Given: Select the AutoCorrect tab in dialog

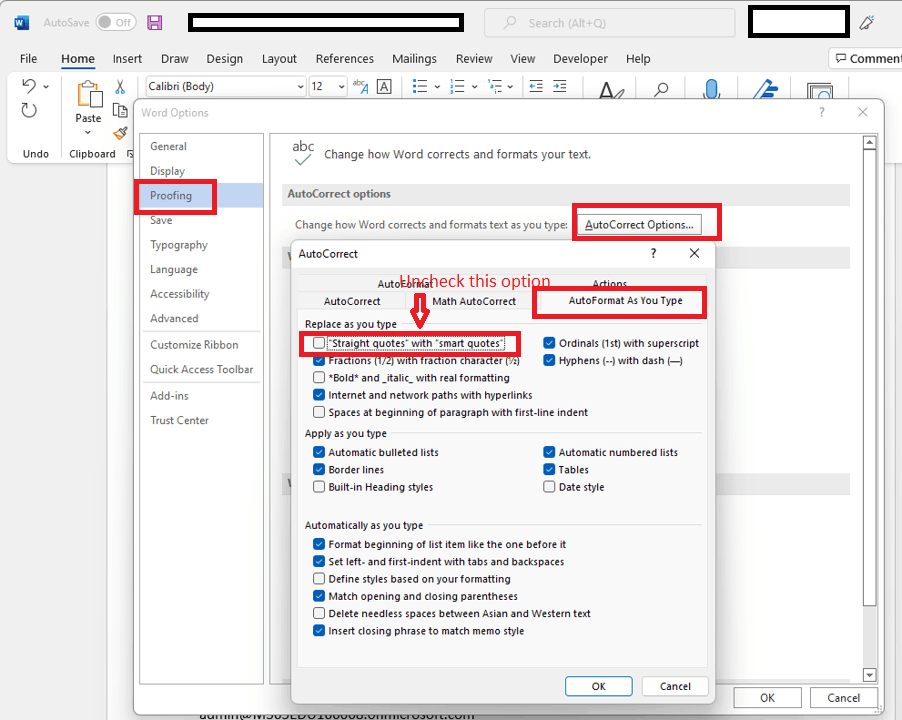Looking at the screenshot, I should tap(352, 301).
